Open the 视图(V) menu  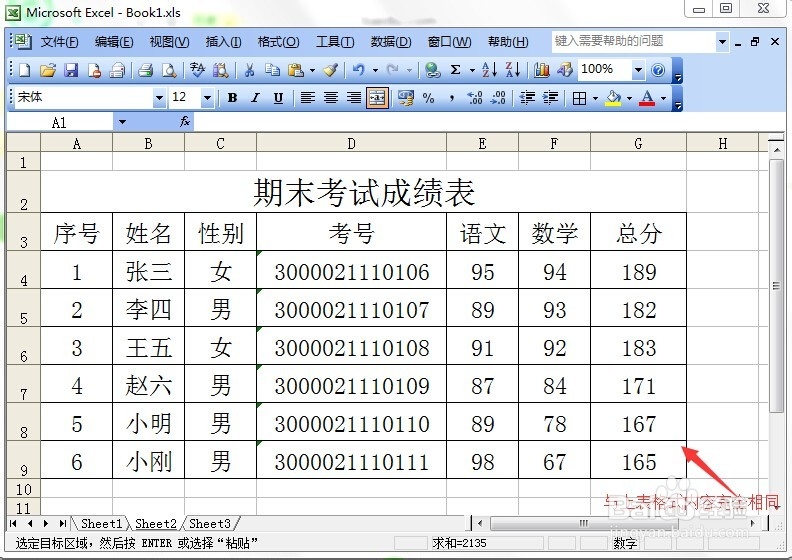(169, 42)
